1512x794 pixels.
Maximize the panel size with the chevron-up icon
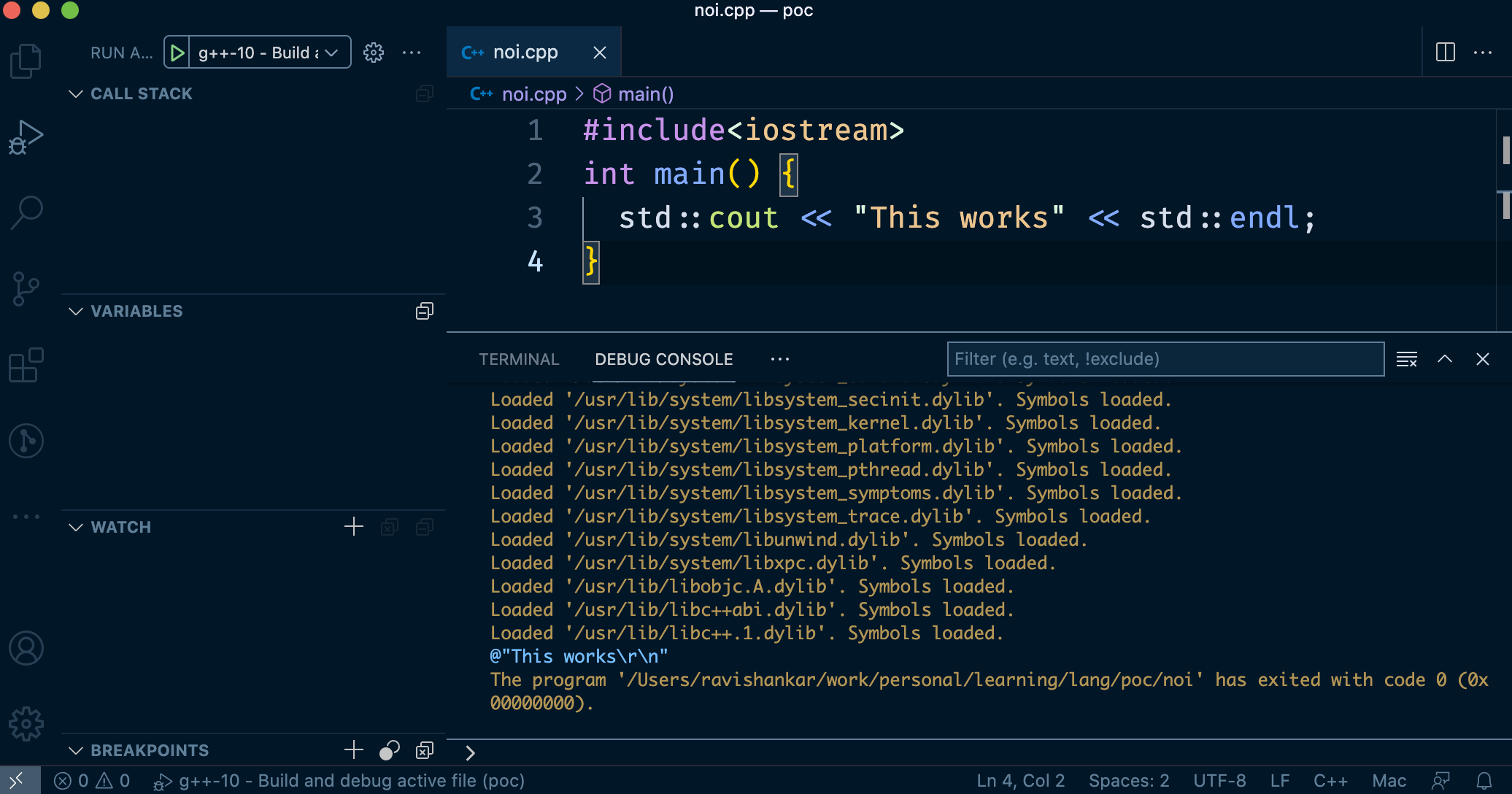point(1445,359)
